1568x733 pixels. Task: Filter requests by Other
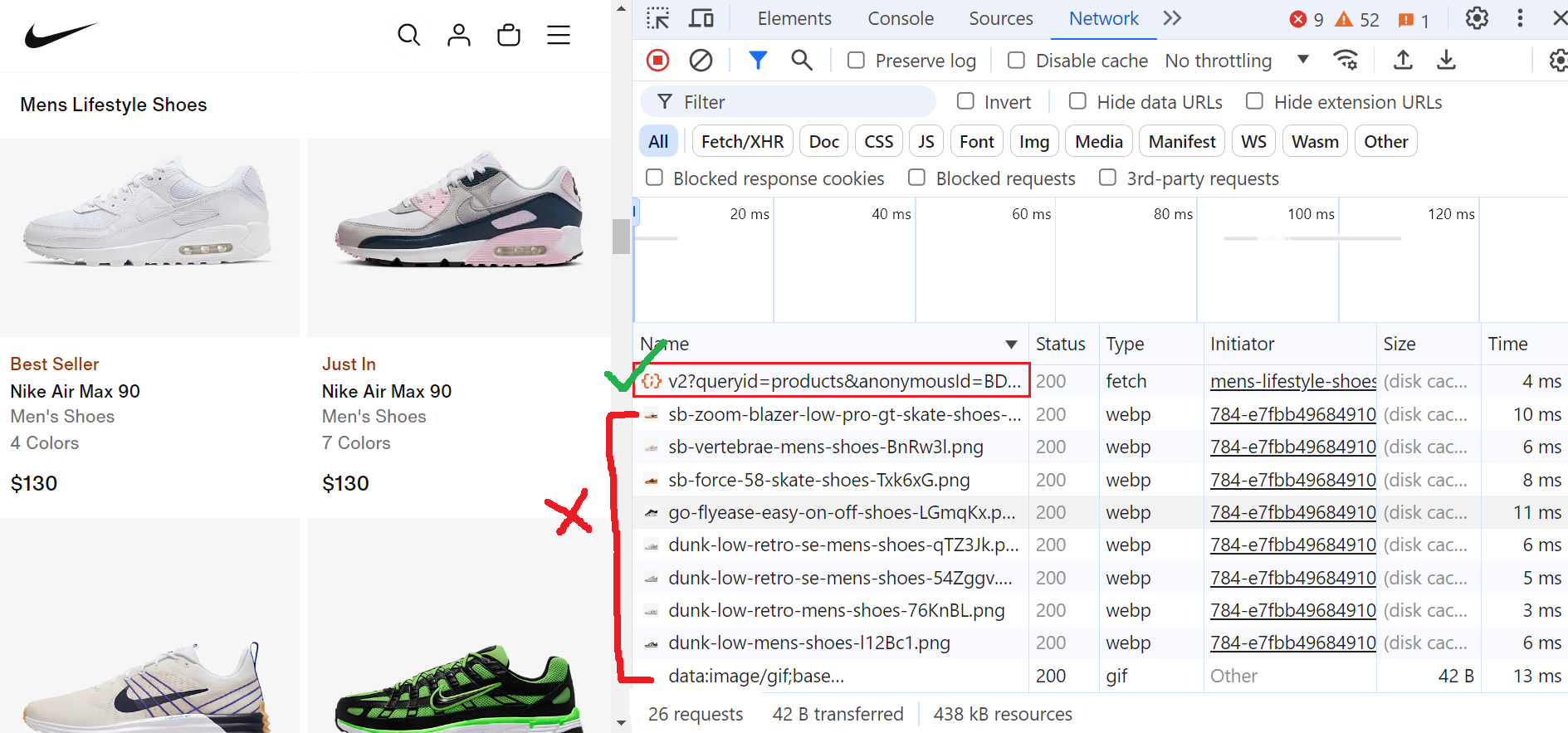pos(1386,141)
